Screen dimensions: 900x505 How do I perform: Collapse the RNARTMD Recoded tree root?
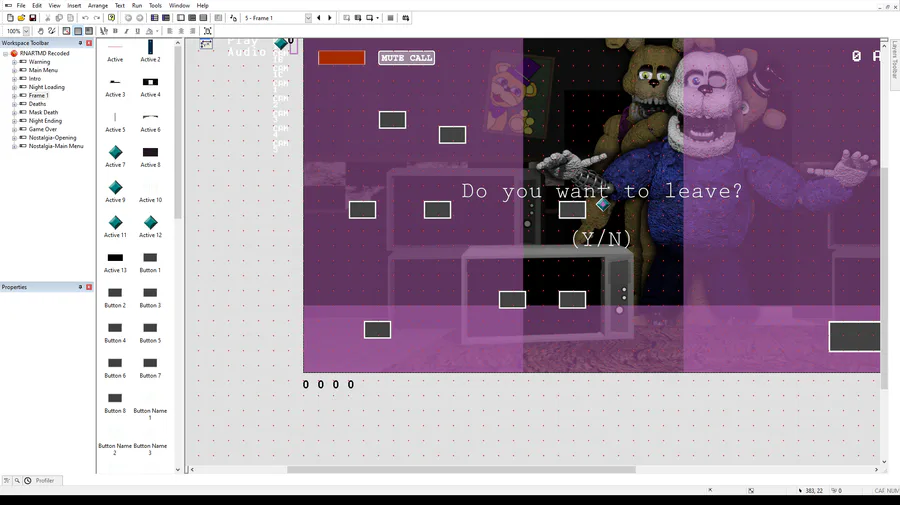6,53
